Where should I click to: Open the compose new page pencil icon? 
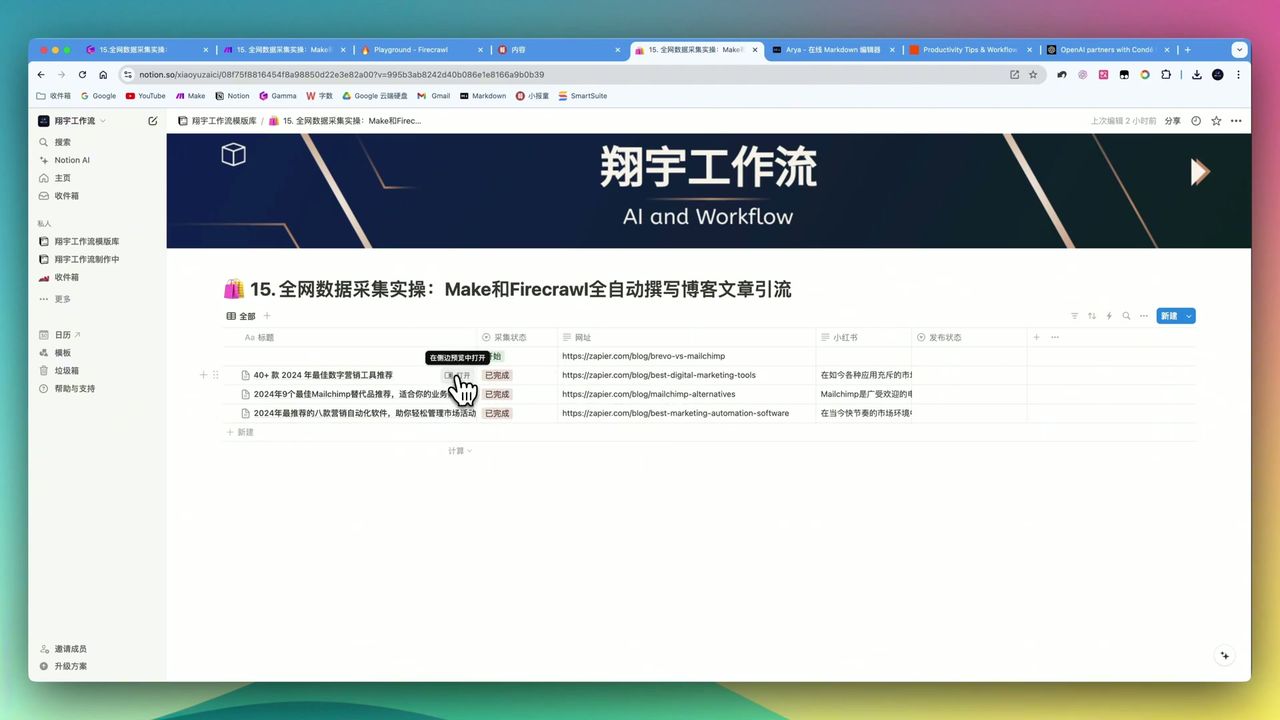[x=152, y=120]
